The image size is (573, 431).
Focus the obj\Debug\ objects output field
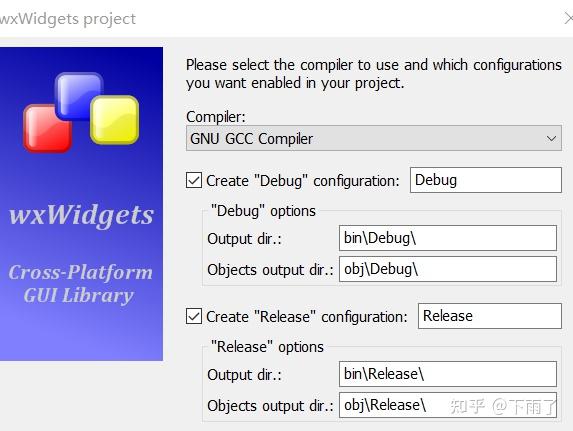pyautogui.click(x=448, y=269)
